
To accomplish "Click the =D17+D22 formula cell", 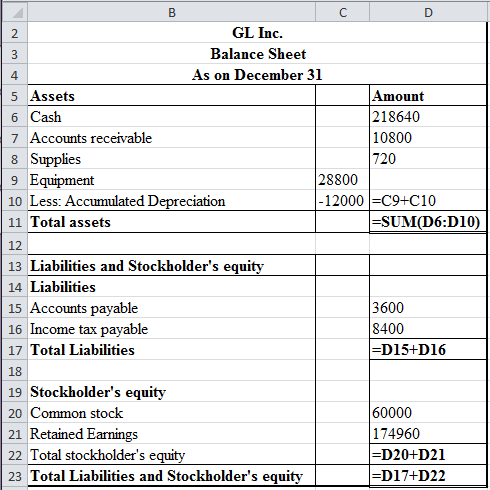I will click(x=428, y=476).
